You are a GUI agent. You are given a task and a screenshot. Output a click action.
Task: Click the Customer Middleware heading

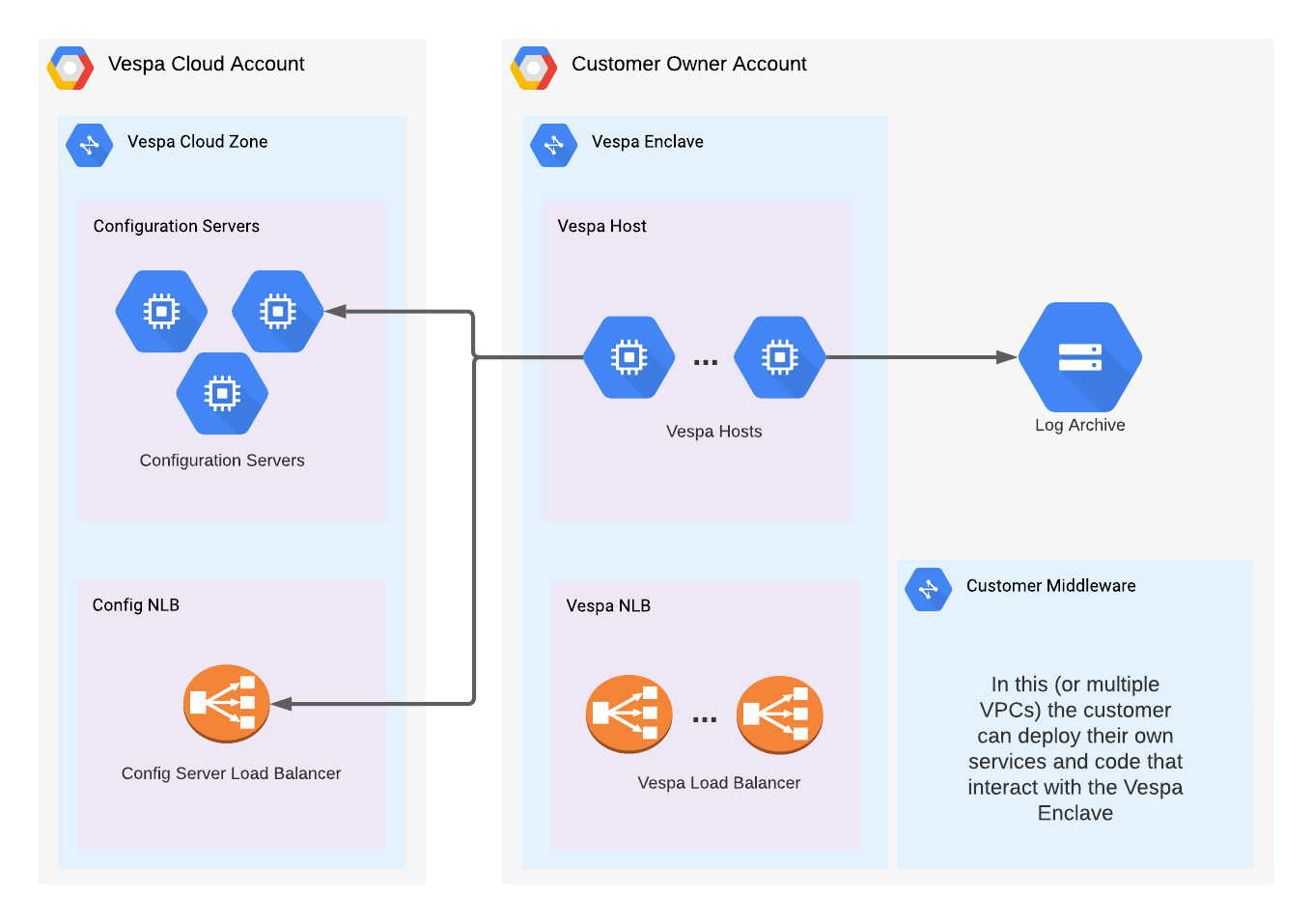[x=1051, y=586]
